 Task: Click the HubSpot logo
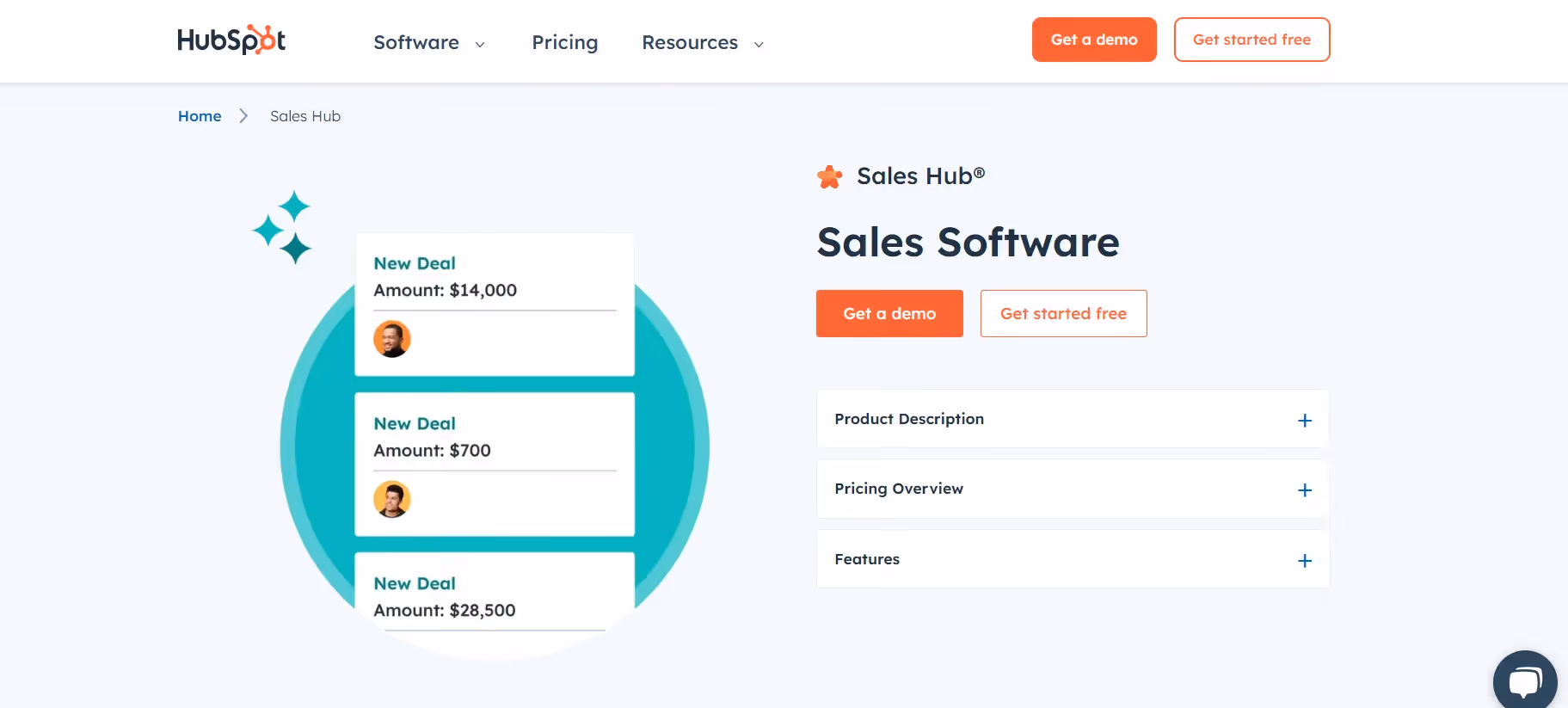click(x=231, y=40)
